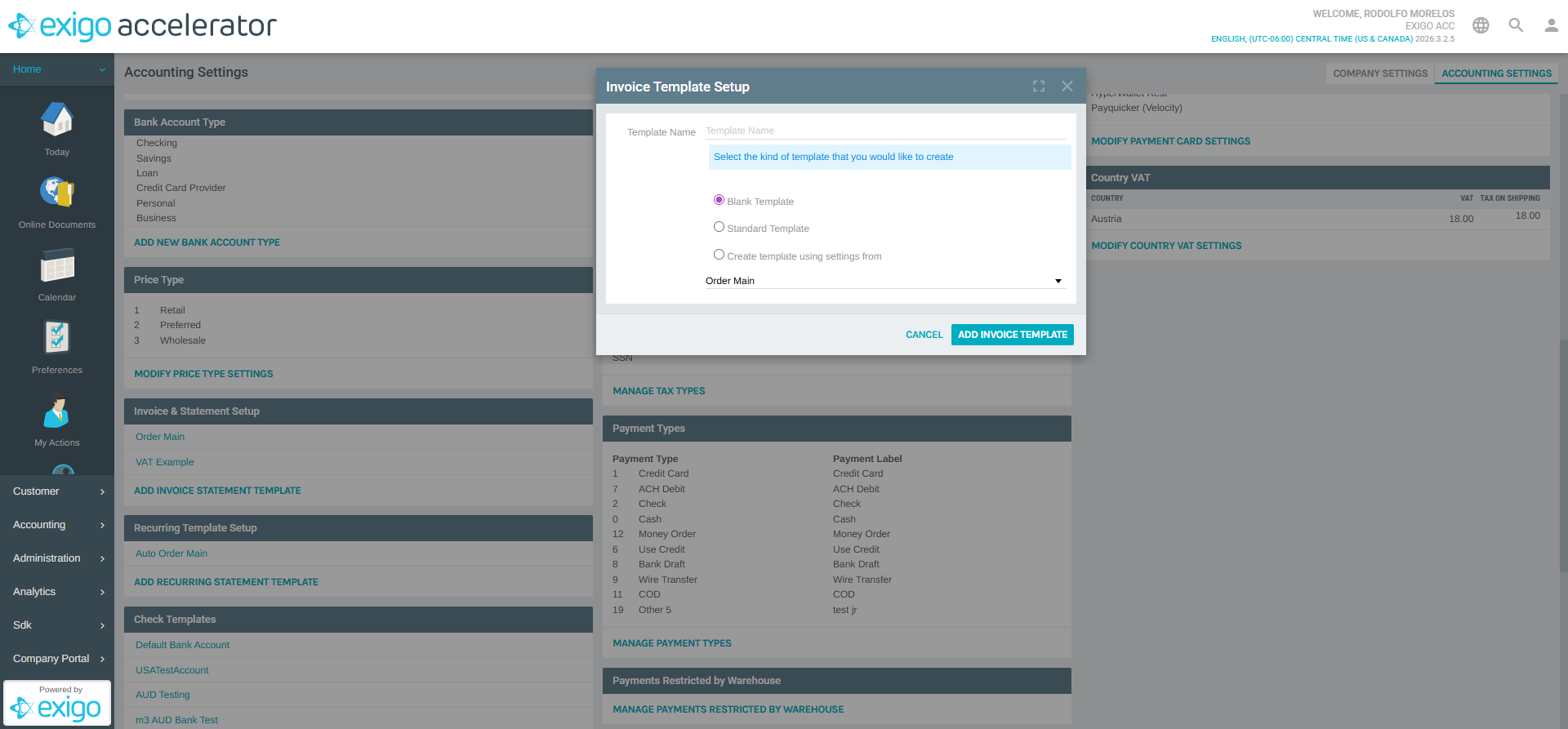Open AUD Testing check template

point(163,695)
